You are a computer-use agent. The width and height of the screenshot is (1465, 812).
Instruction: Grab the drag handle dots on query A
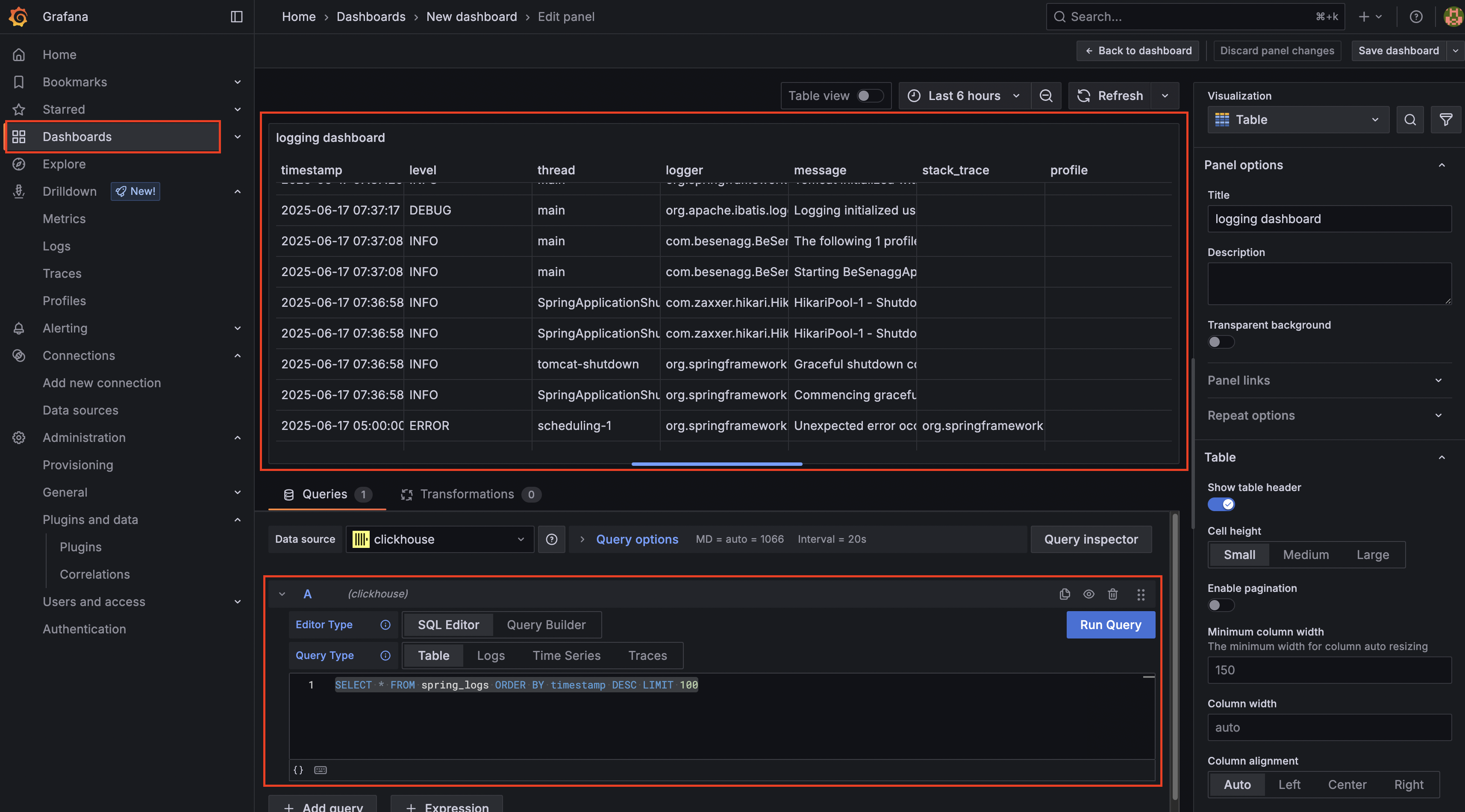tap(1141, 594)
